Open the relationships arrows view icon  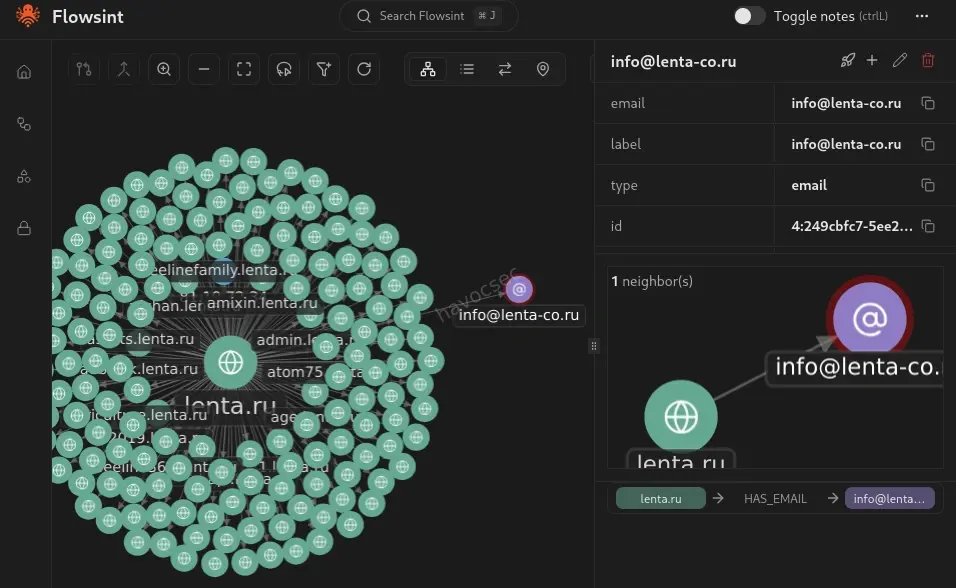coord(504,69)
